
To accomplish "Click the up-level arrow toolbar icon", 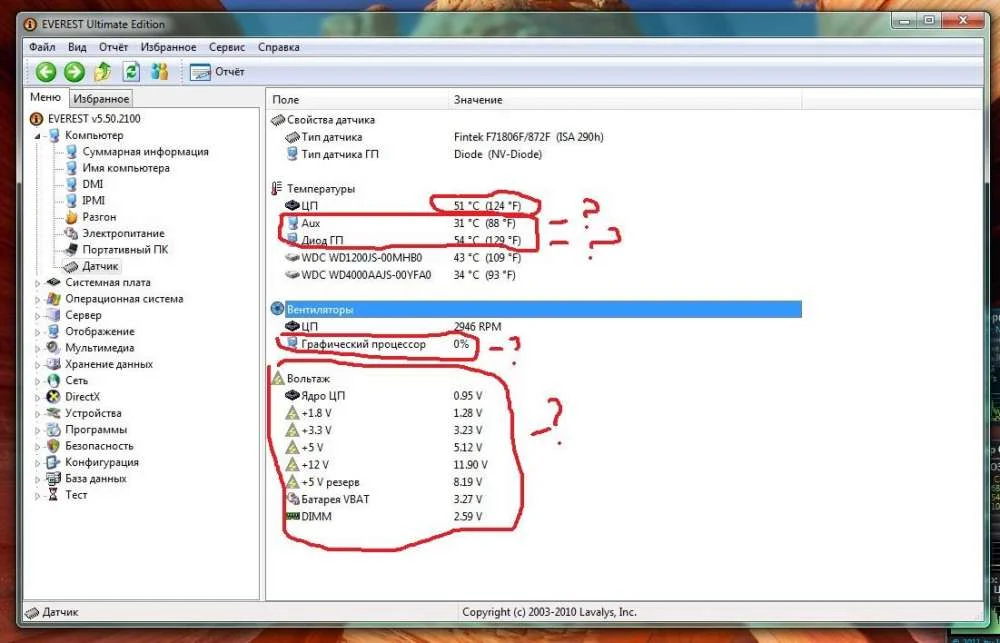I will pyautogui.click(x=103, y=71).
